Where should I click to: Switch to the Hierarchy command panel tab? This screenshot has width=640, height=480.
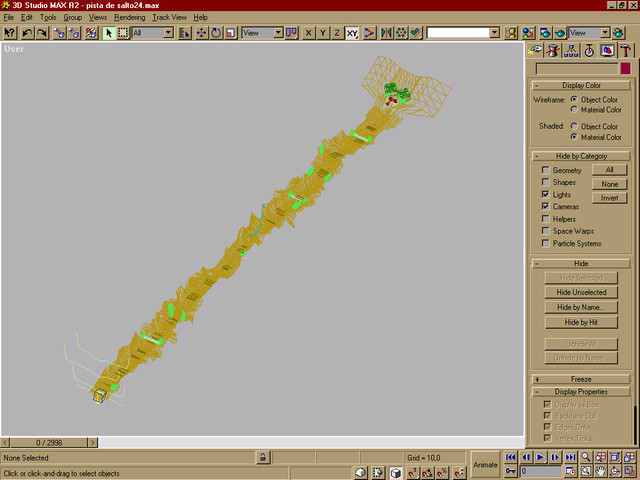[571, 51]
